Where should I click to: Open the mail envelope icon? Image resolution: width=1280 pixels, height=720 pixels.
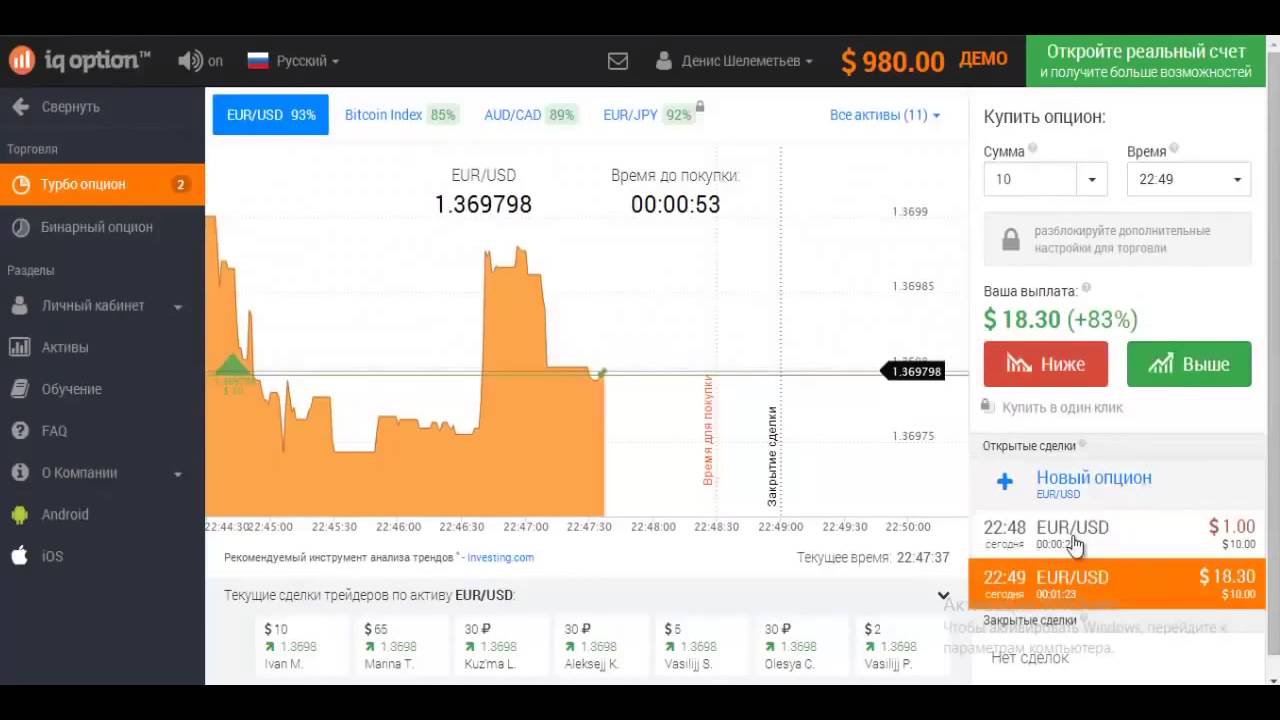coord(618,61)
